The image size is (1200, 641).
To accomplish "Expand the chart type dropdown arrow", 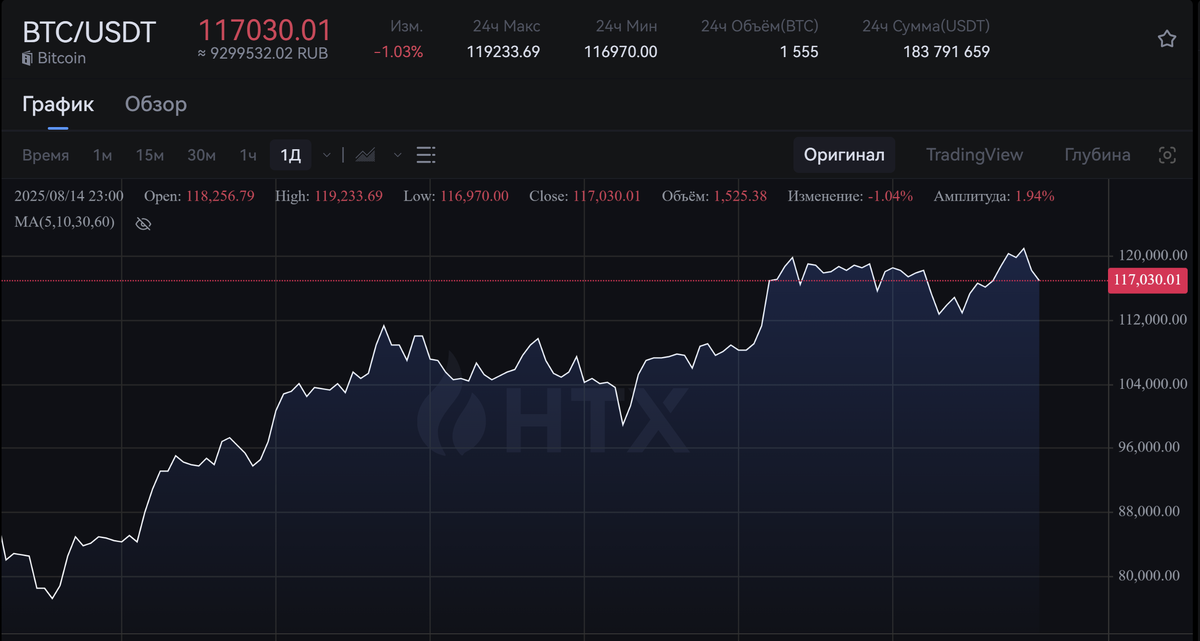I will pyautogui.click(x=398, y=155).
